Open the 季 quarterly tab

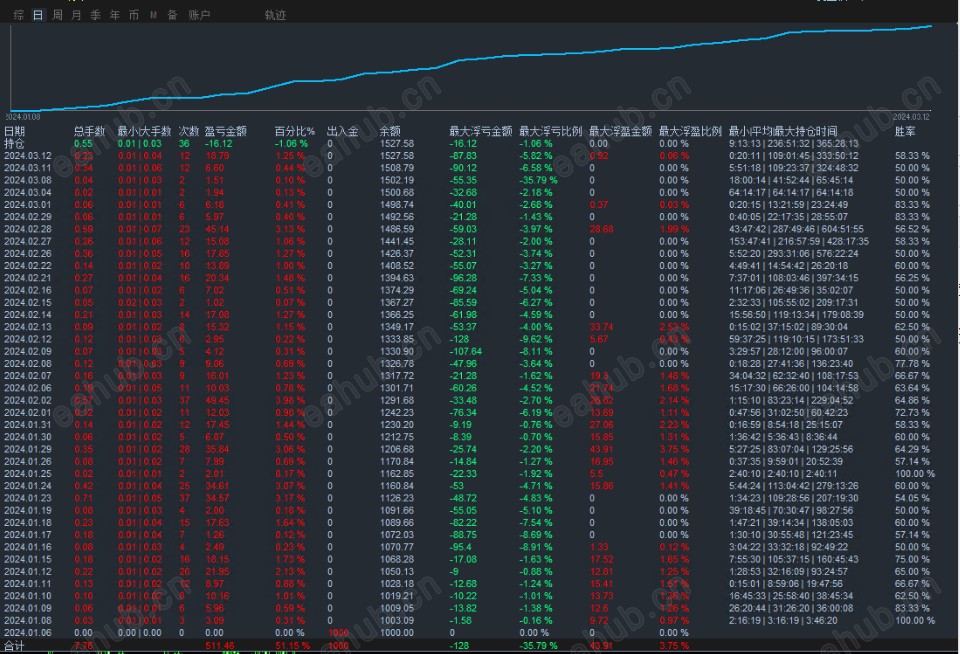[96, 15]
